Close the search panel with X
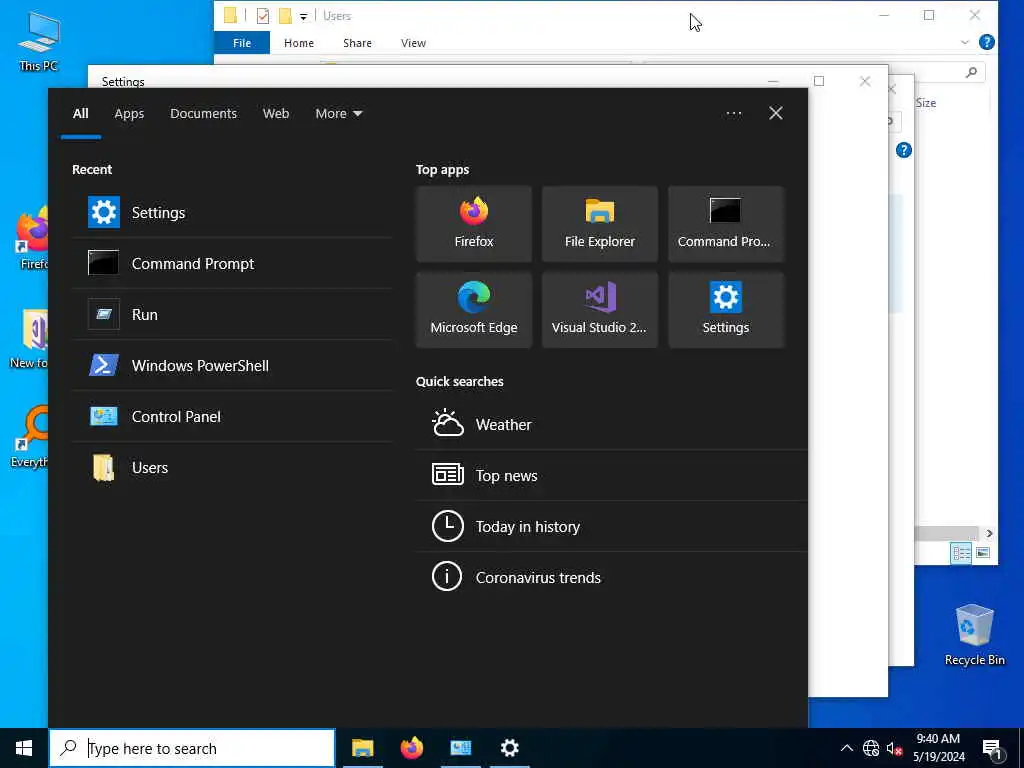The height and width of the screenshot is (768, 1024). [775, 114]
